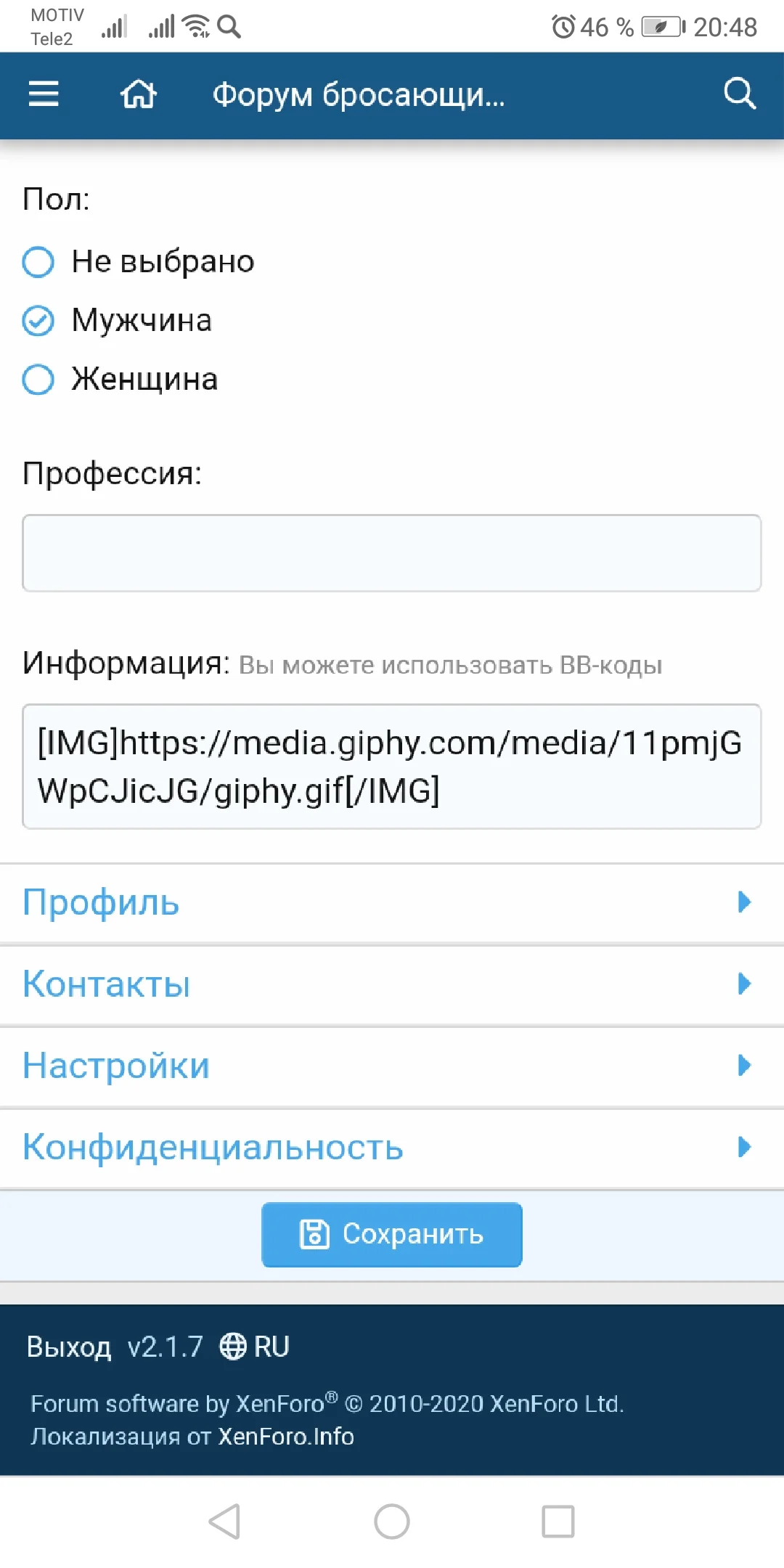Viewport: 784px width, 1568px height.
Task: Select the 'Мужчина' radio button
Action: click(38, 321)
